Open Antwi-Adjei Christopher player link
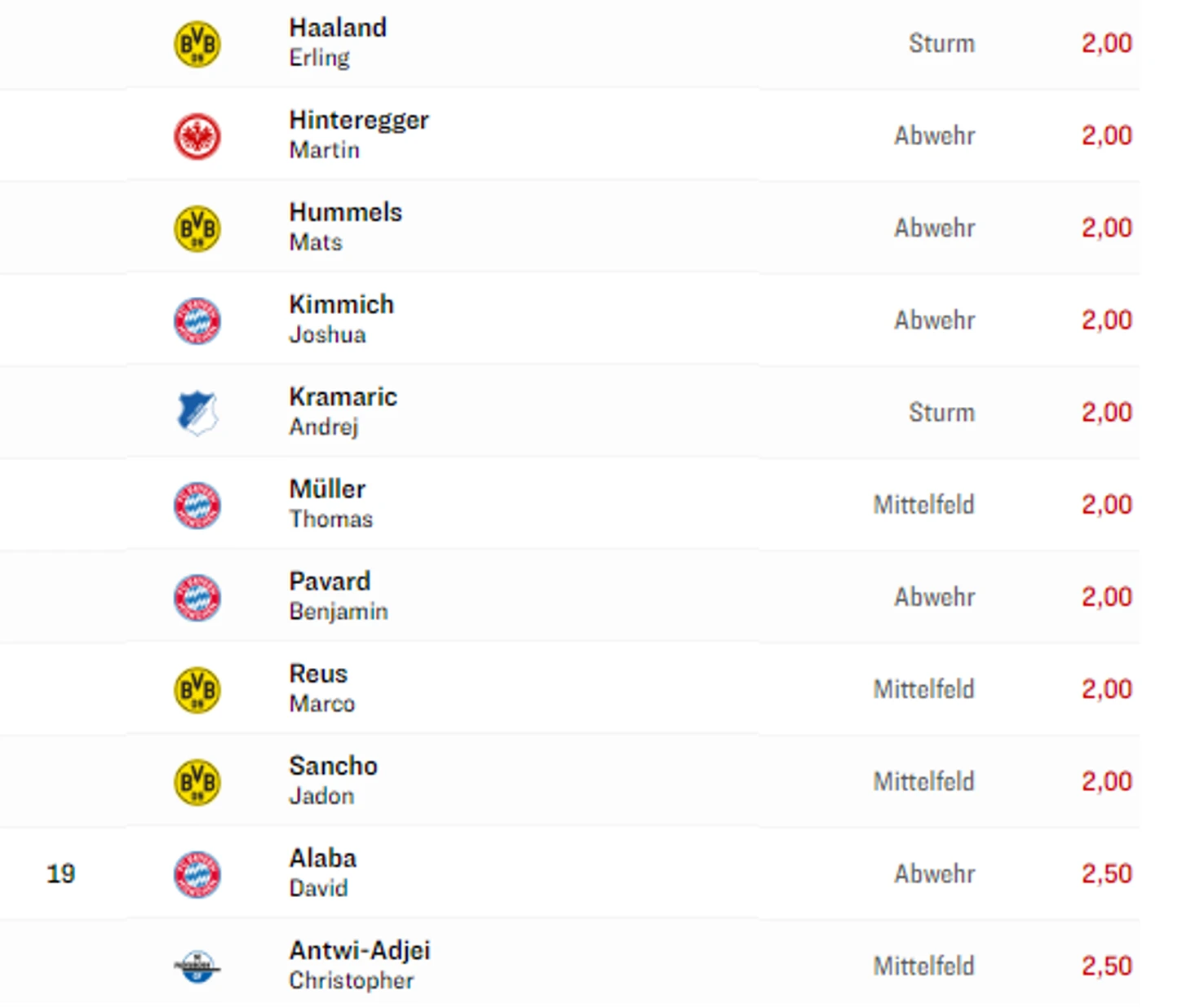Image resolution: width=1191 pixels, height=1008 pixels. 360,965
